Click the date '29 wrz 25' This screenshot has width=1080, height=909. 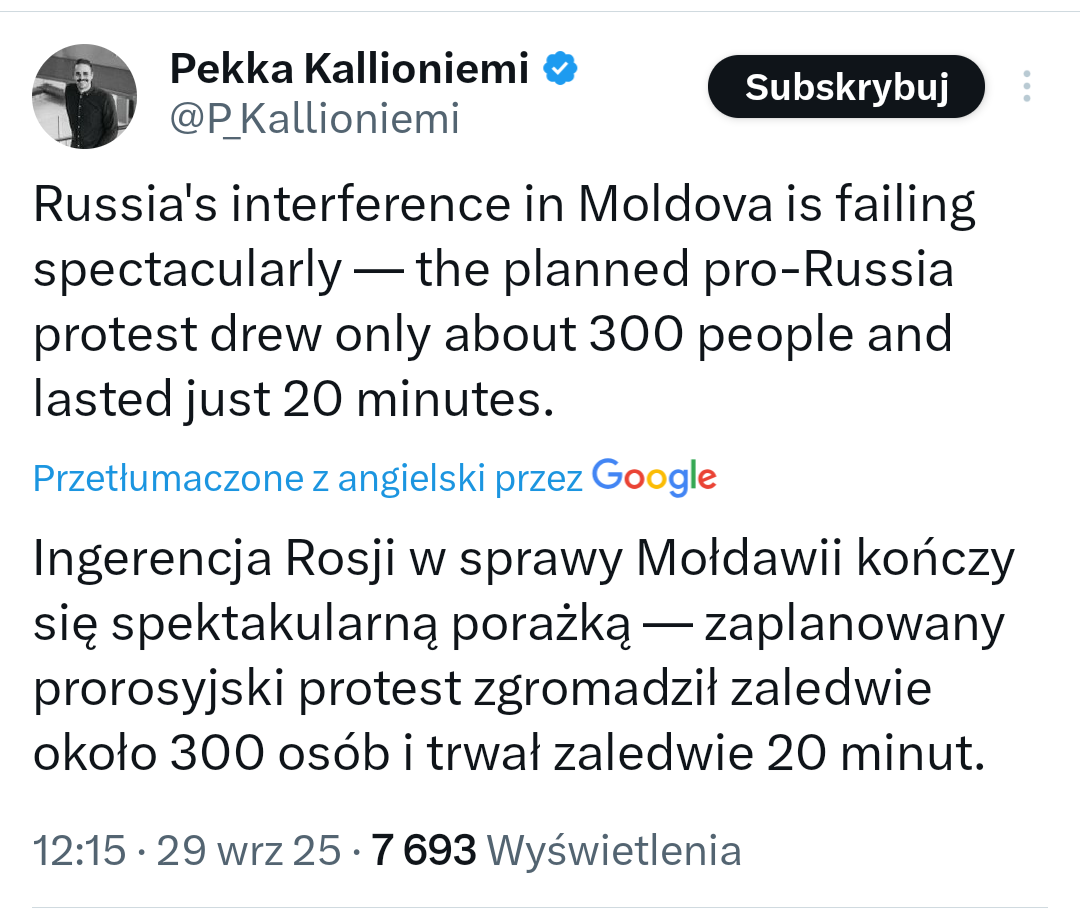tap(249, 851)
